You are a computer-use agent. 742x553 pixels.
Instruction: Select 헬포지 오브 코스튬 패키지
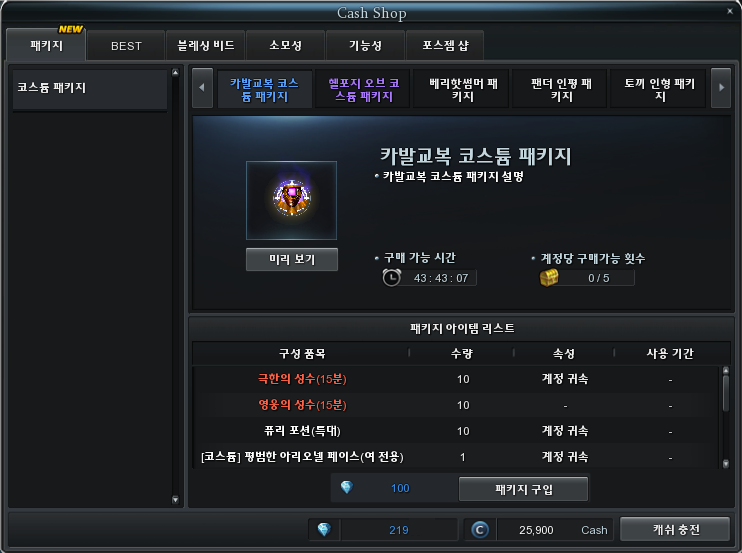(363, 89)
